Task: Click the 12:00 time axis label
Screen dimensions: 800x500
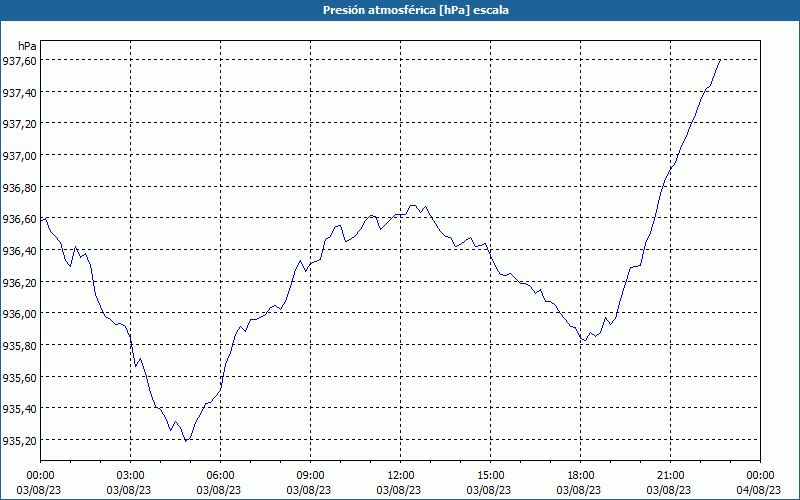Action: pyautogui.click(x=401, y=476)
